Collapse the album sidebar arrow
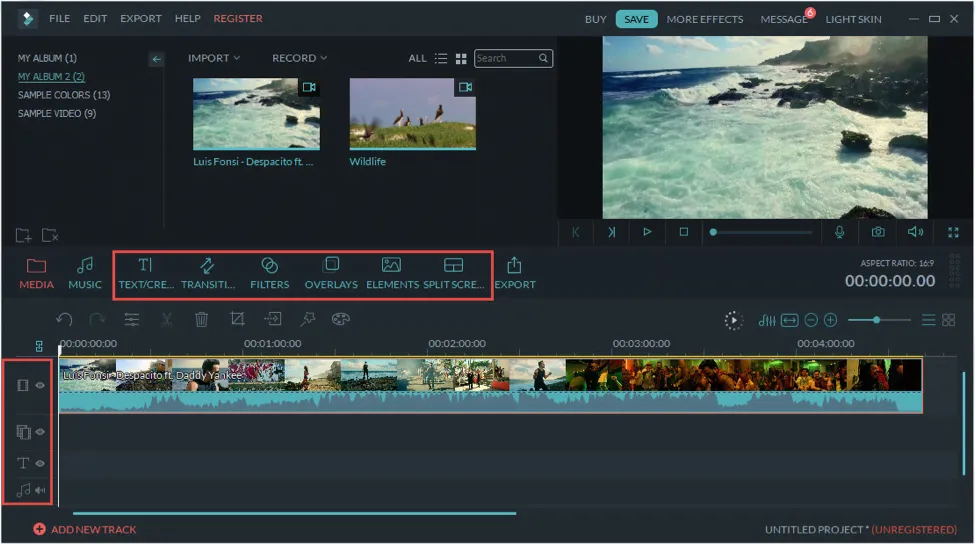The image size is (975, 544). [x=156, y=59]
